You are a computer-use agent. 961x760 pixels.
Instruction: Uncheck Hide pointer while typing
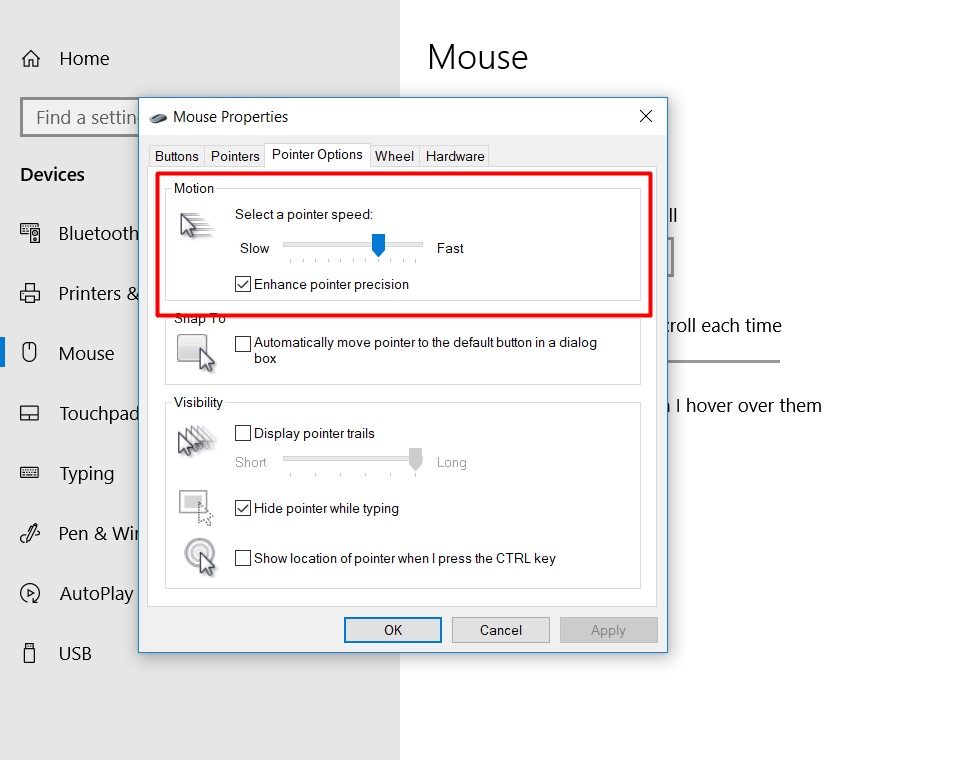coord(243,508)
